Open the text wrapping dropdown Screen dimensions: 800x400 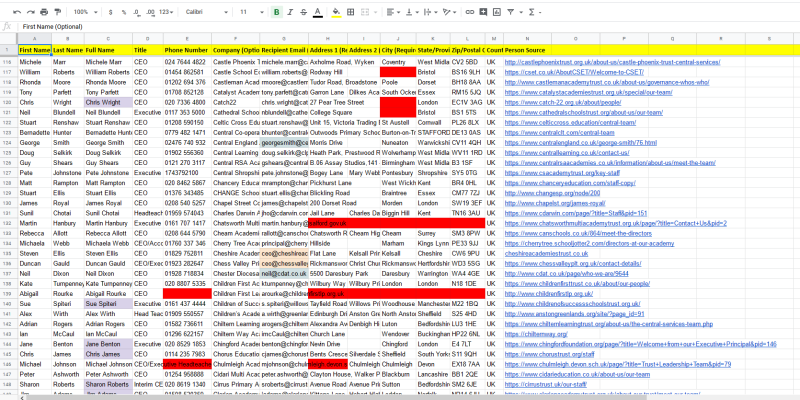tap(430, 12)
